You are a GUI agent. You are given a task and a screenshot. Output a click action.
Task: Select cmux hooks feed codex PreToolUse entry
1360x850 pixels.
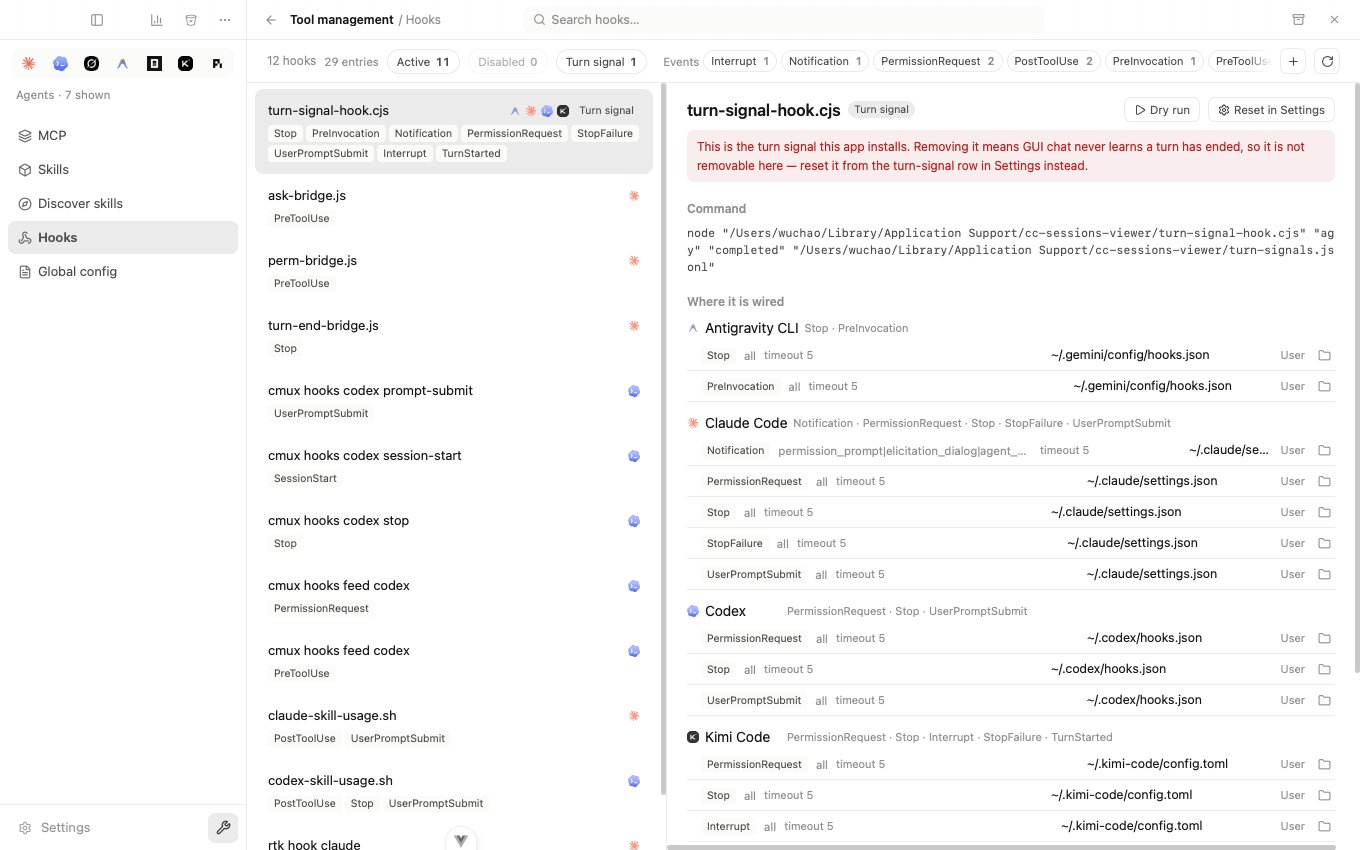pyautogui.click(x=454, y=661)
